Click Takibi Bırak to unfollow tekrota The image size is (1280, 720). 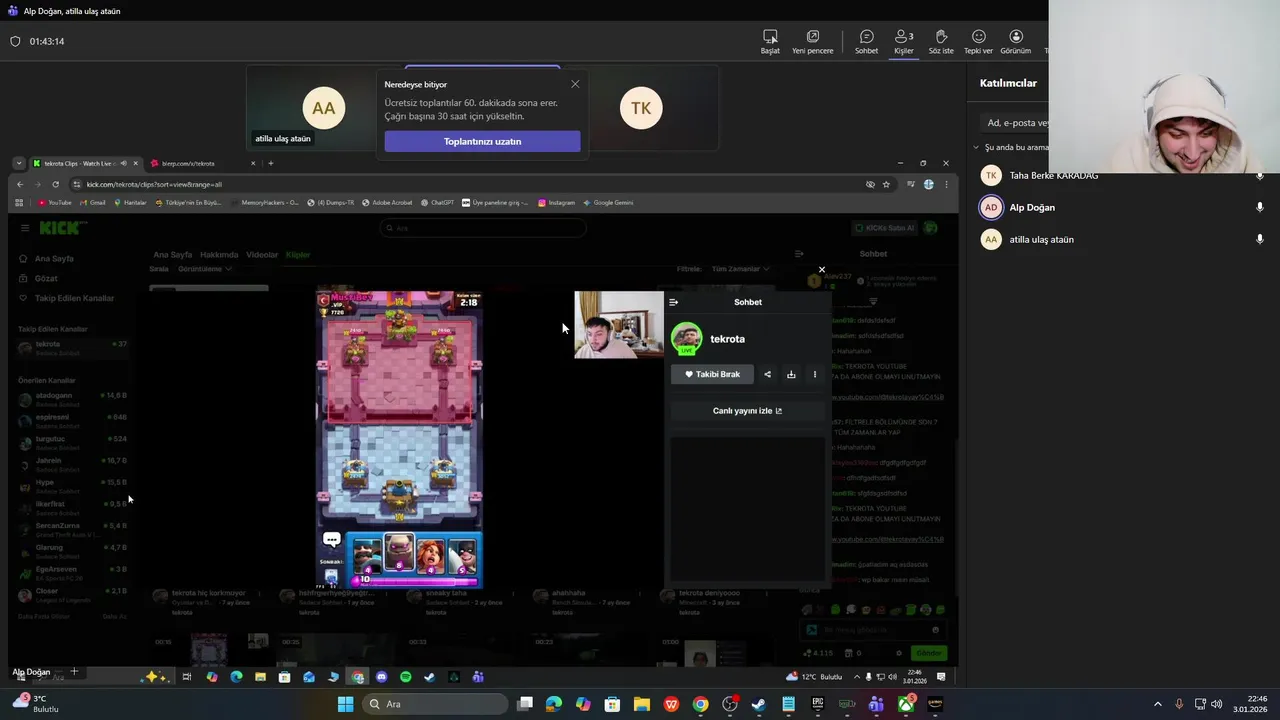point(712,374)
